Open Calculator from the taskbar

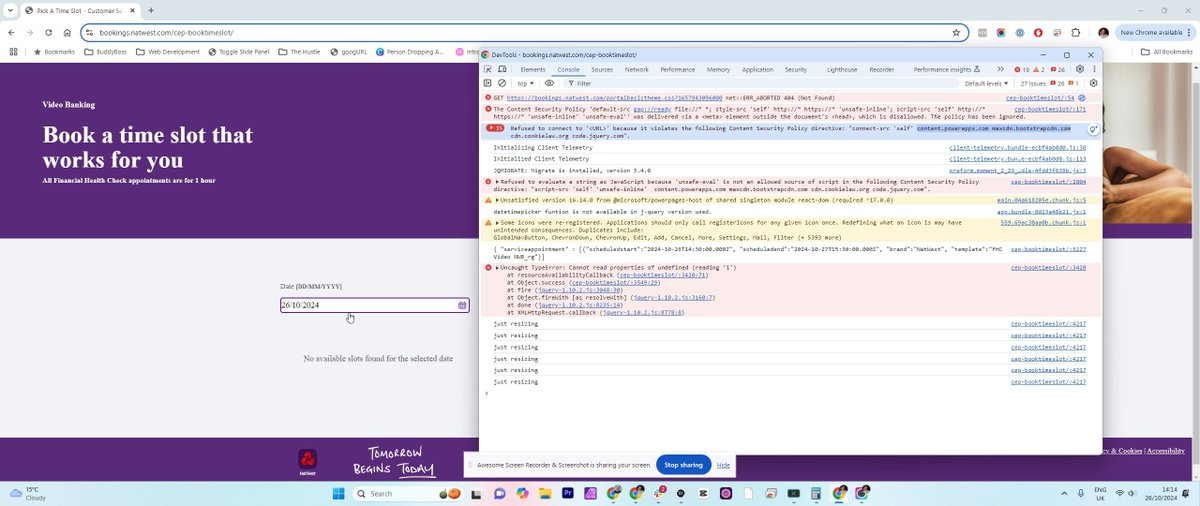coord(816,493)
